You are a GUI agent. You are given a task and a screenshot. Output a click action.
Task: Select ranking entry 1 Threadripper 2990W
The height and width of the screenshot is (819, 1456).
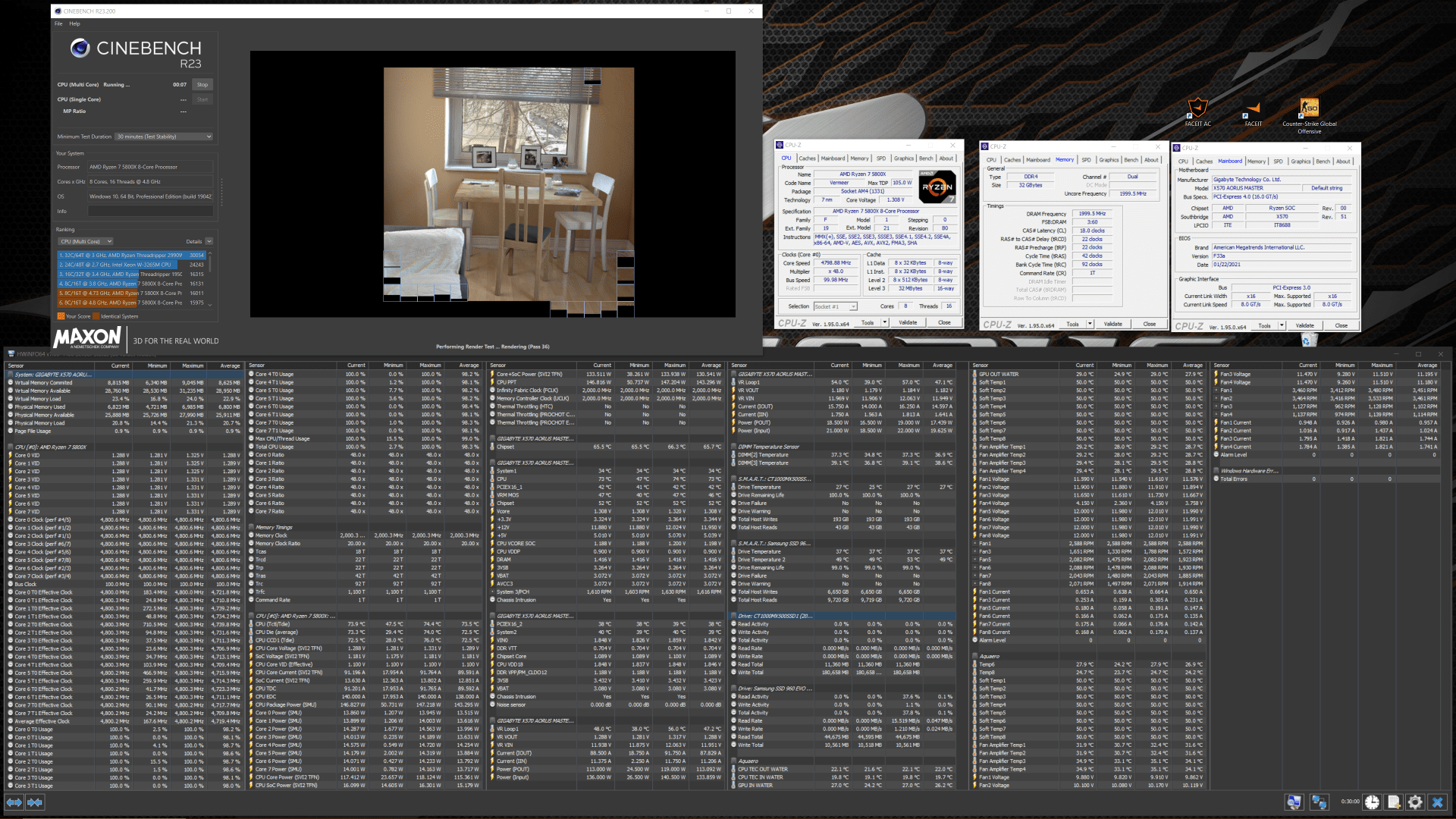pos(131,256)
